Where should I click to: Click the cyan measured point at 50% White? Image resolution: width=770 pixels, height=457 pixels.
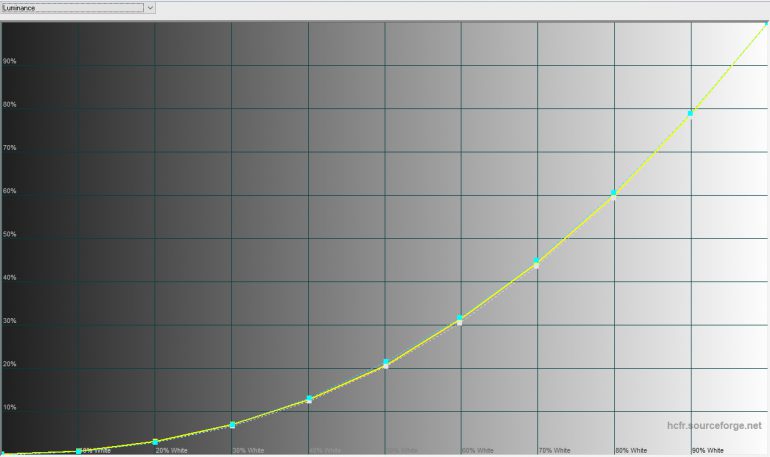(x=386, y=362)
